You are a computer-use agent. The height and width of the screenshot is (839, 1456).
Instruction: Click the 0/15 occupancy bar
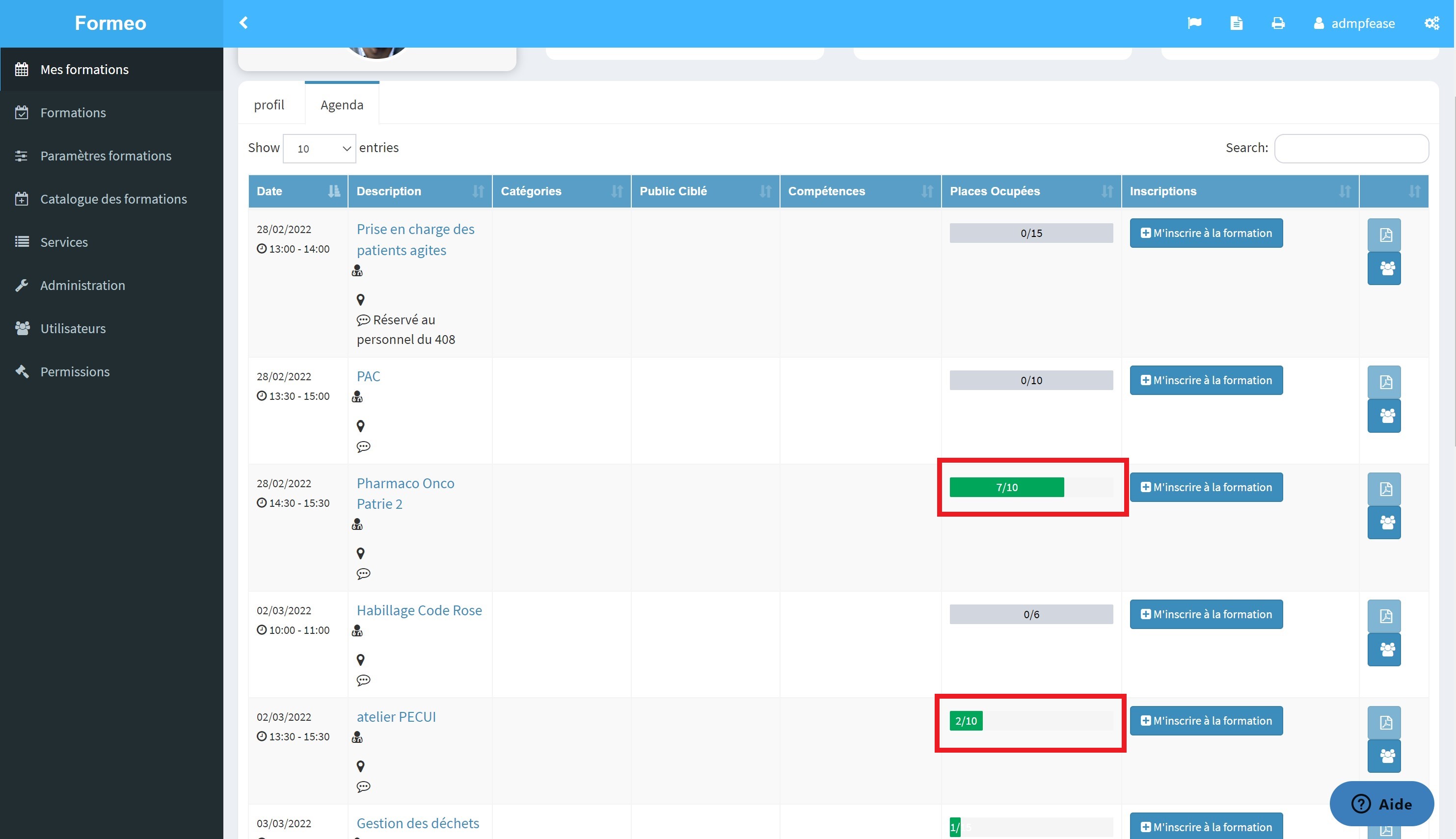[1031, 234]
